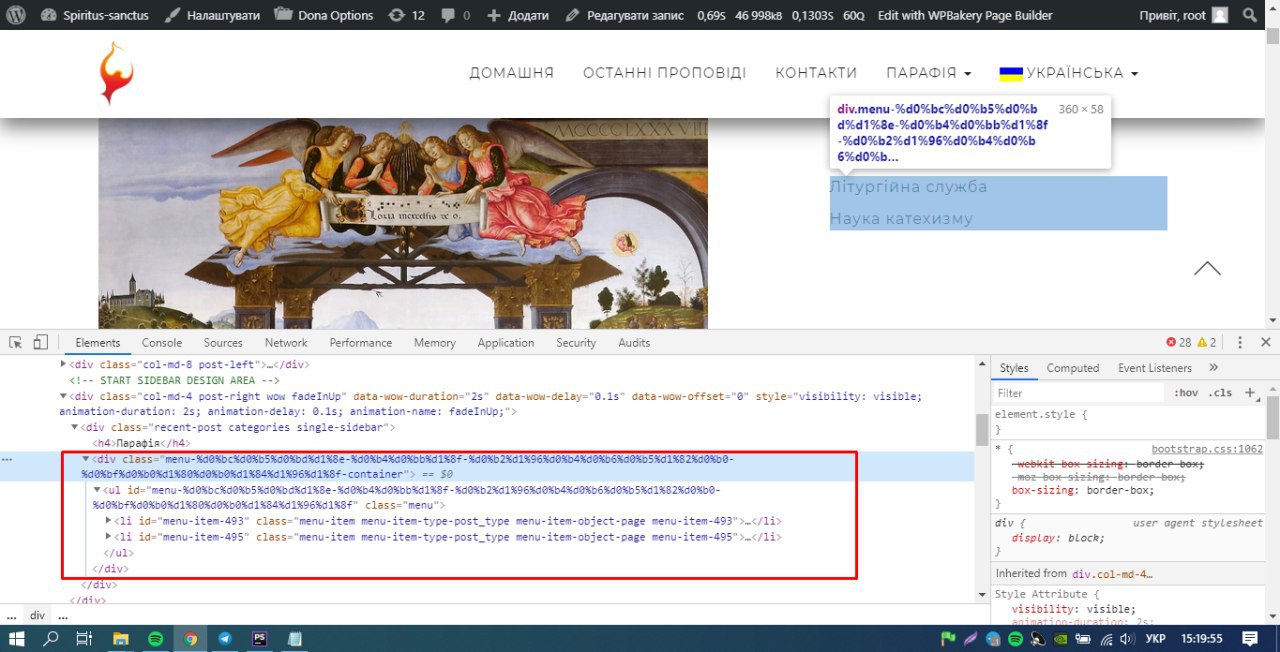
Task: Open the Налаштувати customizer link
Action: 212,15
